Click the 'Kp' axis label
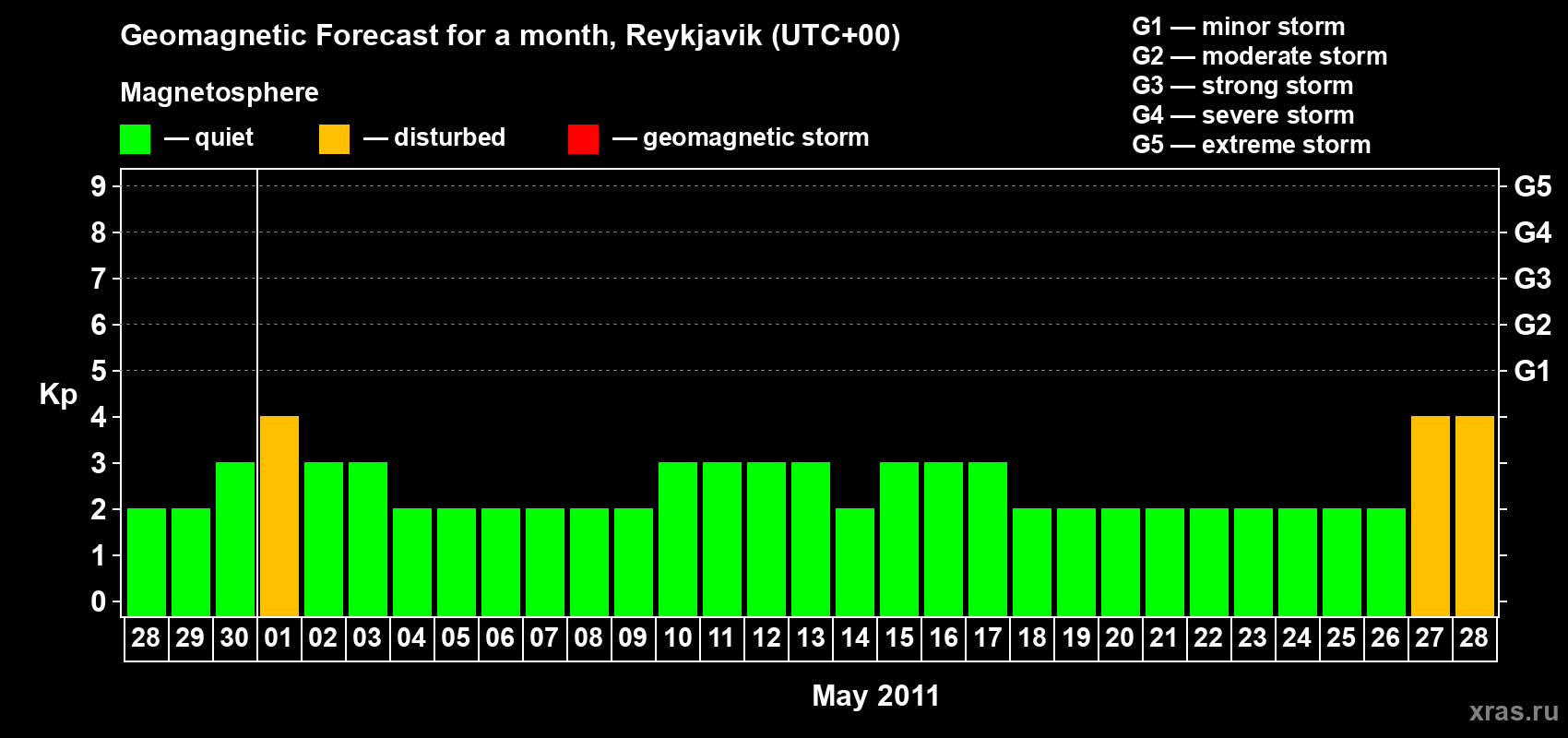The width and height of the screenshot is (1568, 738). point(58,395)
